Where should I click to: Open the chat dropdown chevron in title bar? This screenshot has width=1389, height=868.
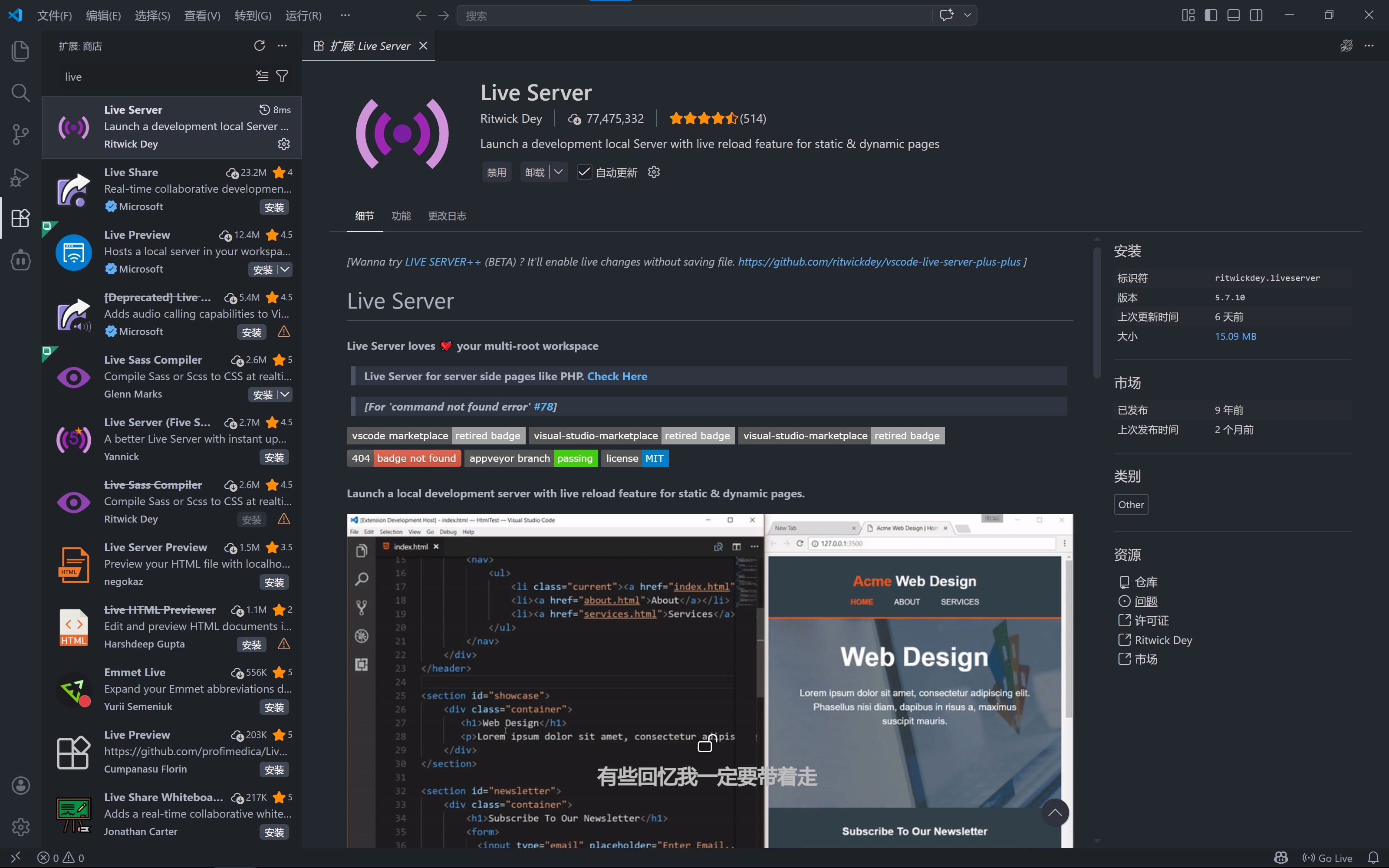pos(967,16)
